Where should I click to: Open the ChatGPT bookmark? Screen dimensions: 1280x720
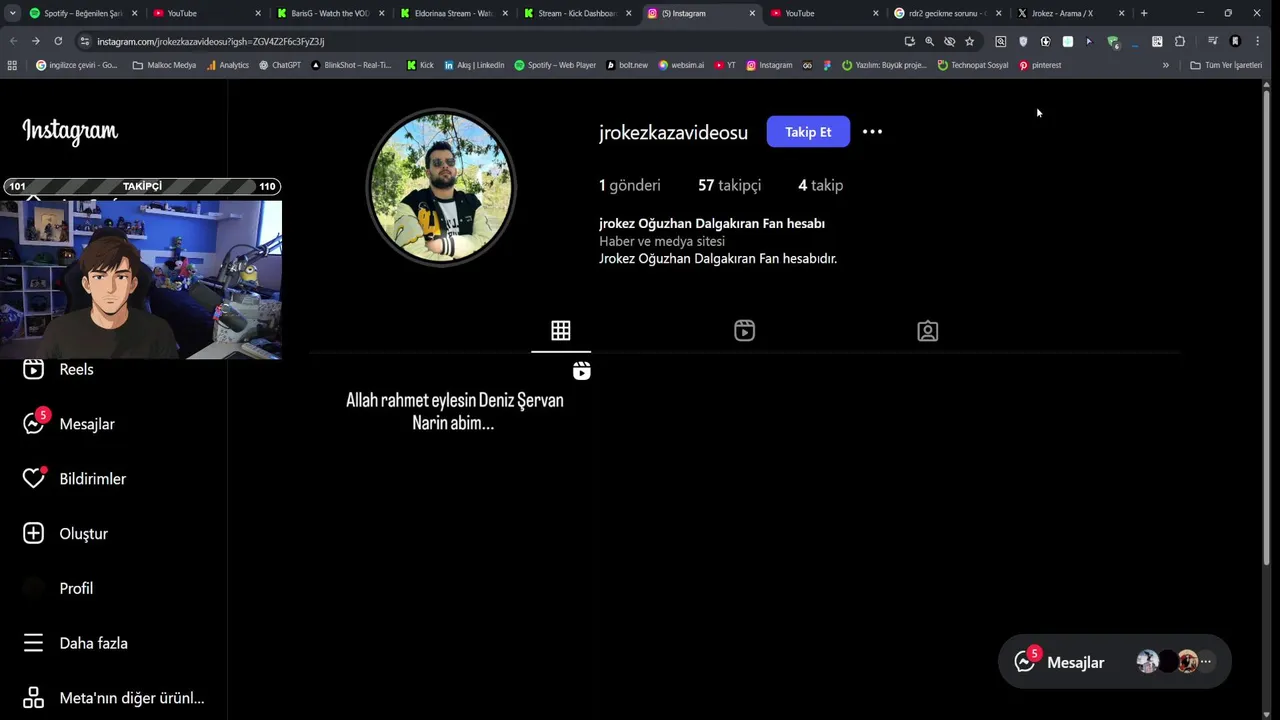point(279,65)
